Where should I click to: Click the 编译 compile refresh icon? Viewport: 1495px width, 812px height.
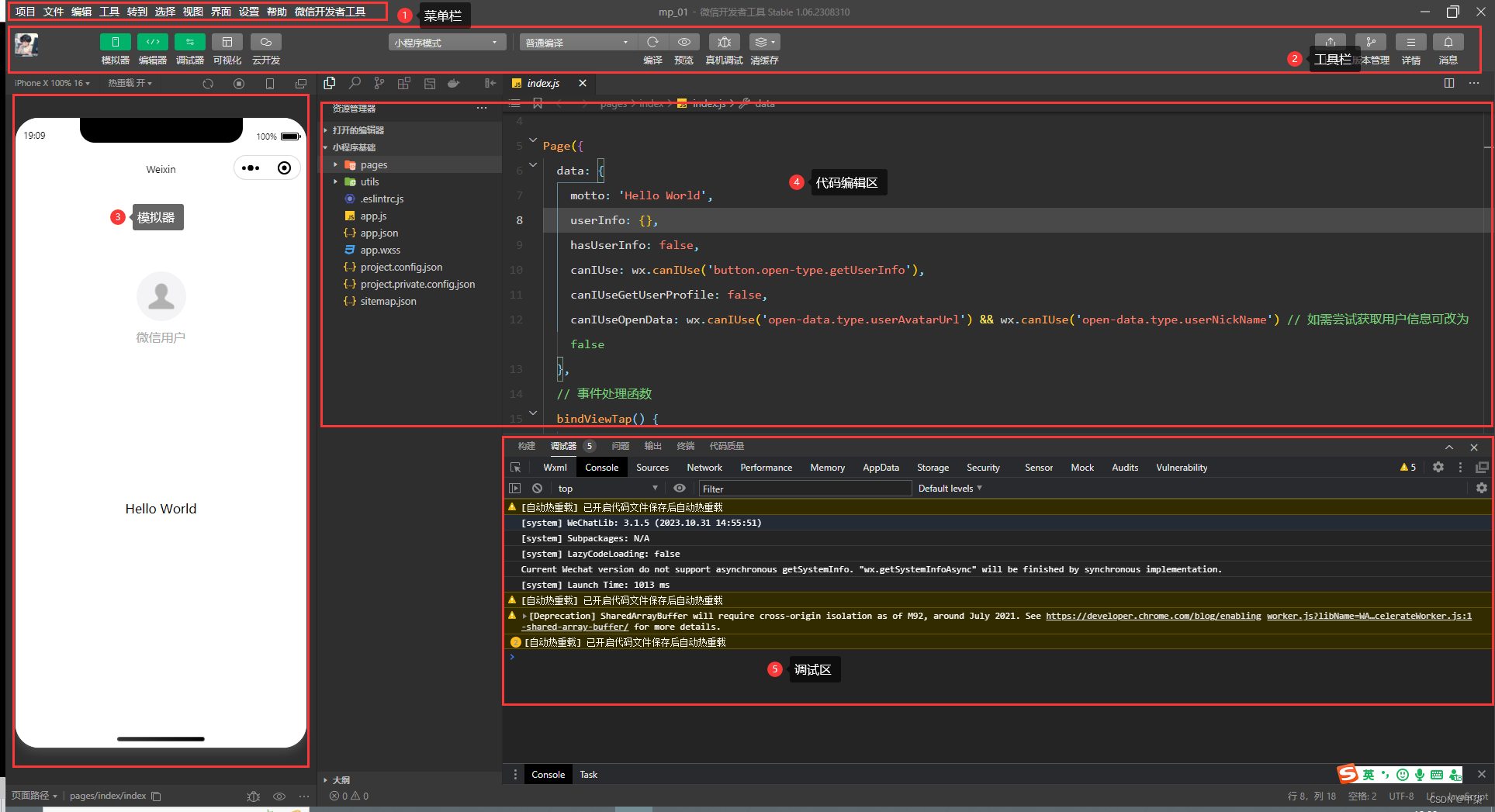[x=652, y=42]
